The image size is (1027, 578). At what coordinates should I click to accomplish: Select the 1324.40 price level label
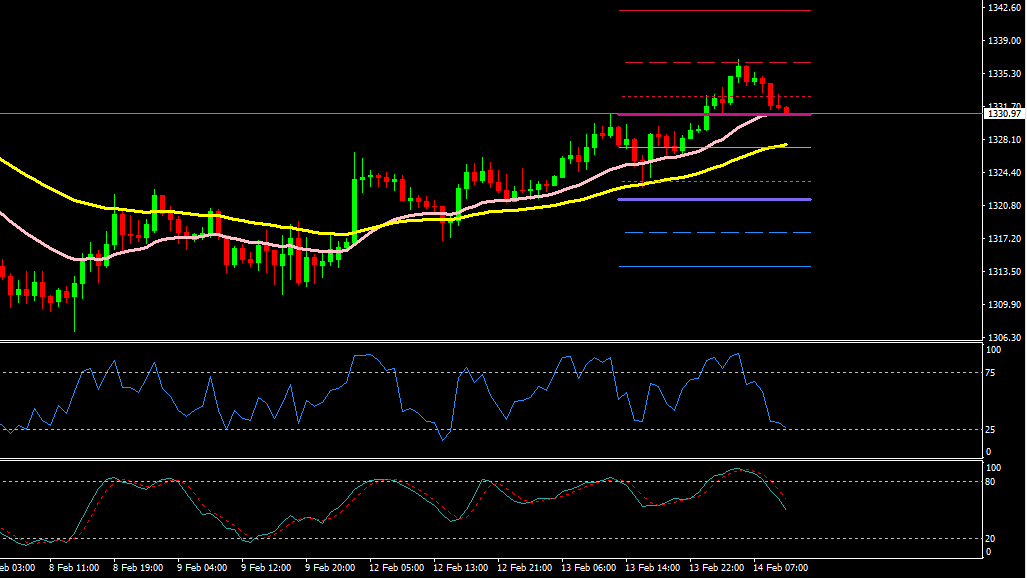coord(1004,173)
